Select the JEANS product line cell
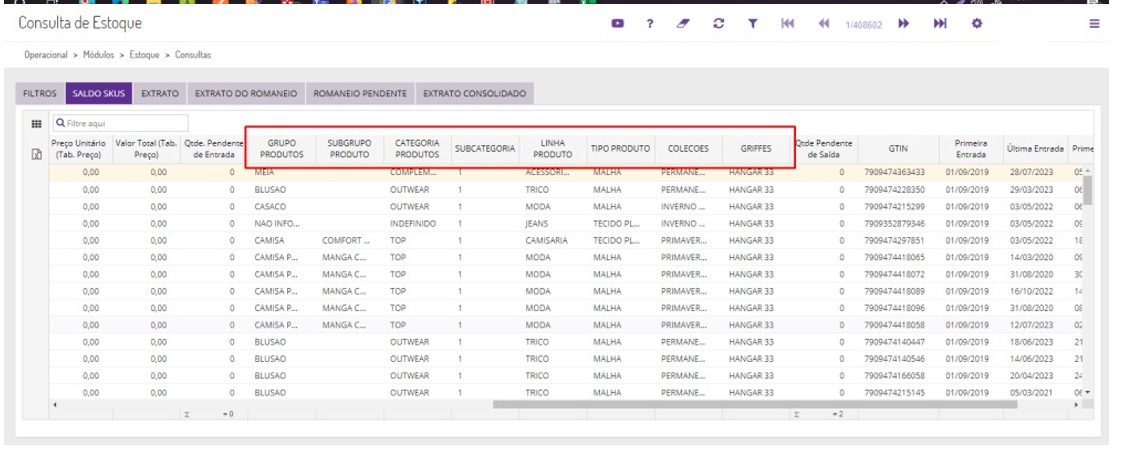 (552, 223)
